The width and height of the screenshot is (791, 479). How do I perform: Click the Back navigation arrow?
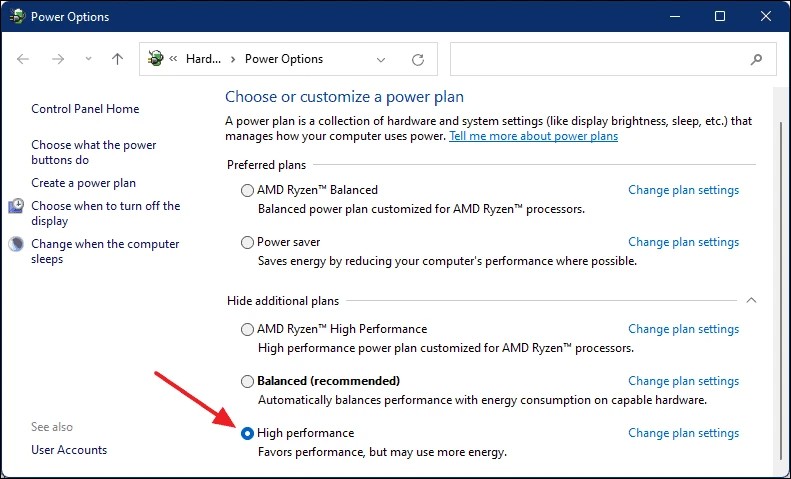[23, 59]
